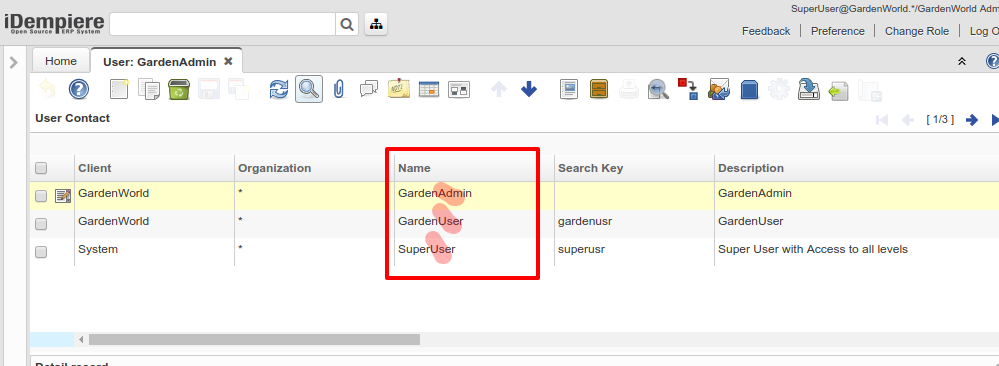Sort by Organization column header
Viewport: 999px width, 366px height.
click(275, 168)
